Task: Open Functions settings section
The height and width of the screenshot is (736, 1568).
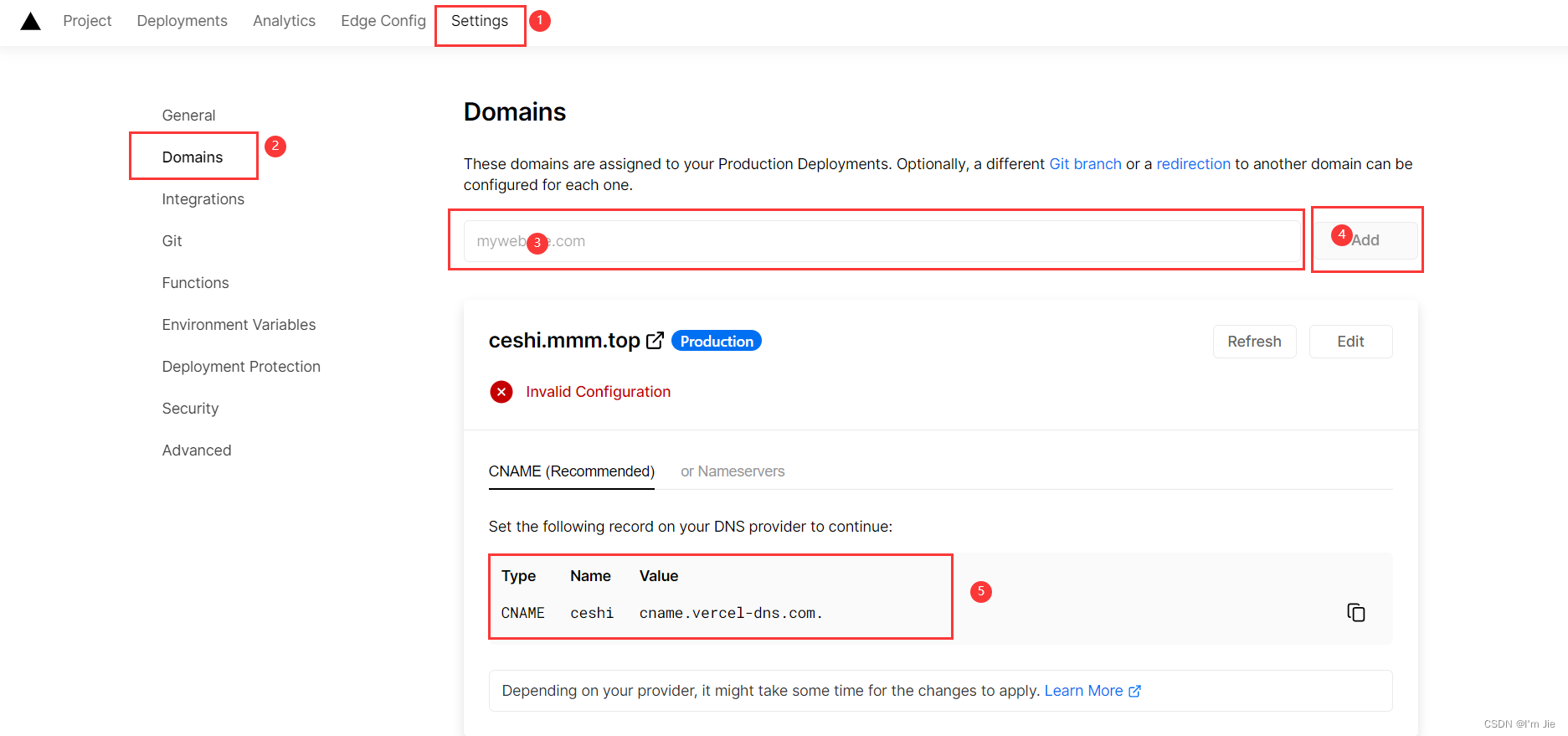Action: [195, 283]
